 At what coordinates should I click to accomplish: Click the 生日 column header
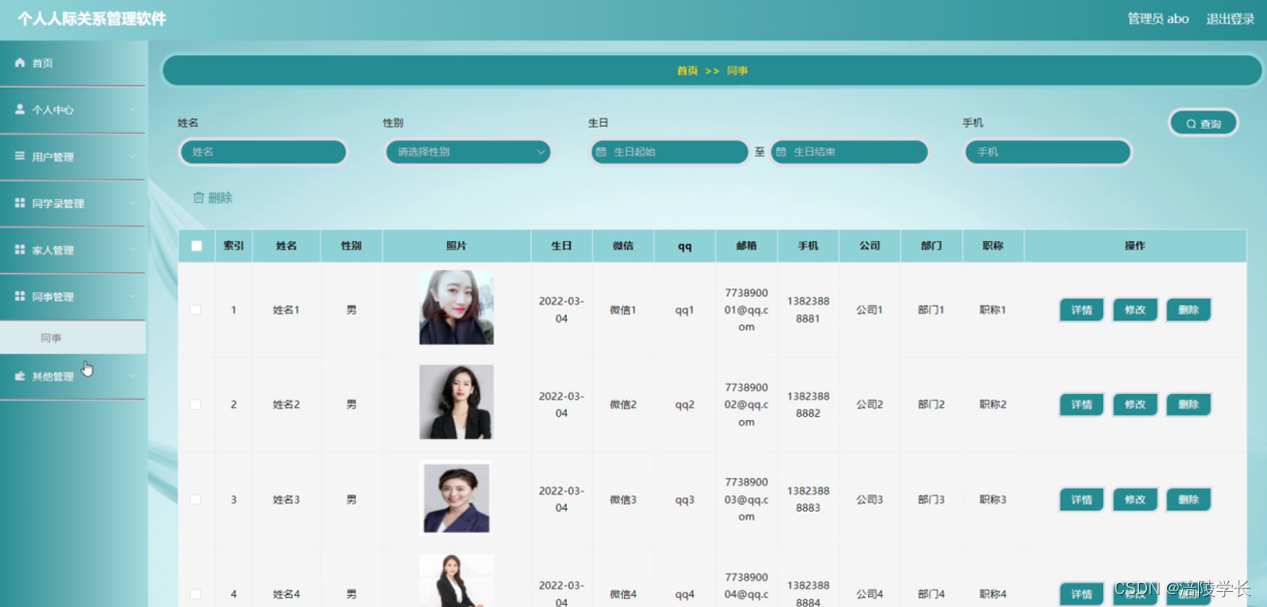click(x=561, y=246)
